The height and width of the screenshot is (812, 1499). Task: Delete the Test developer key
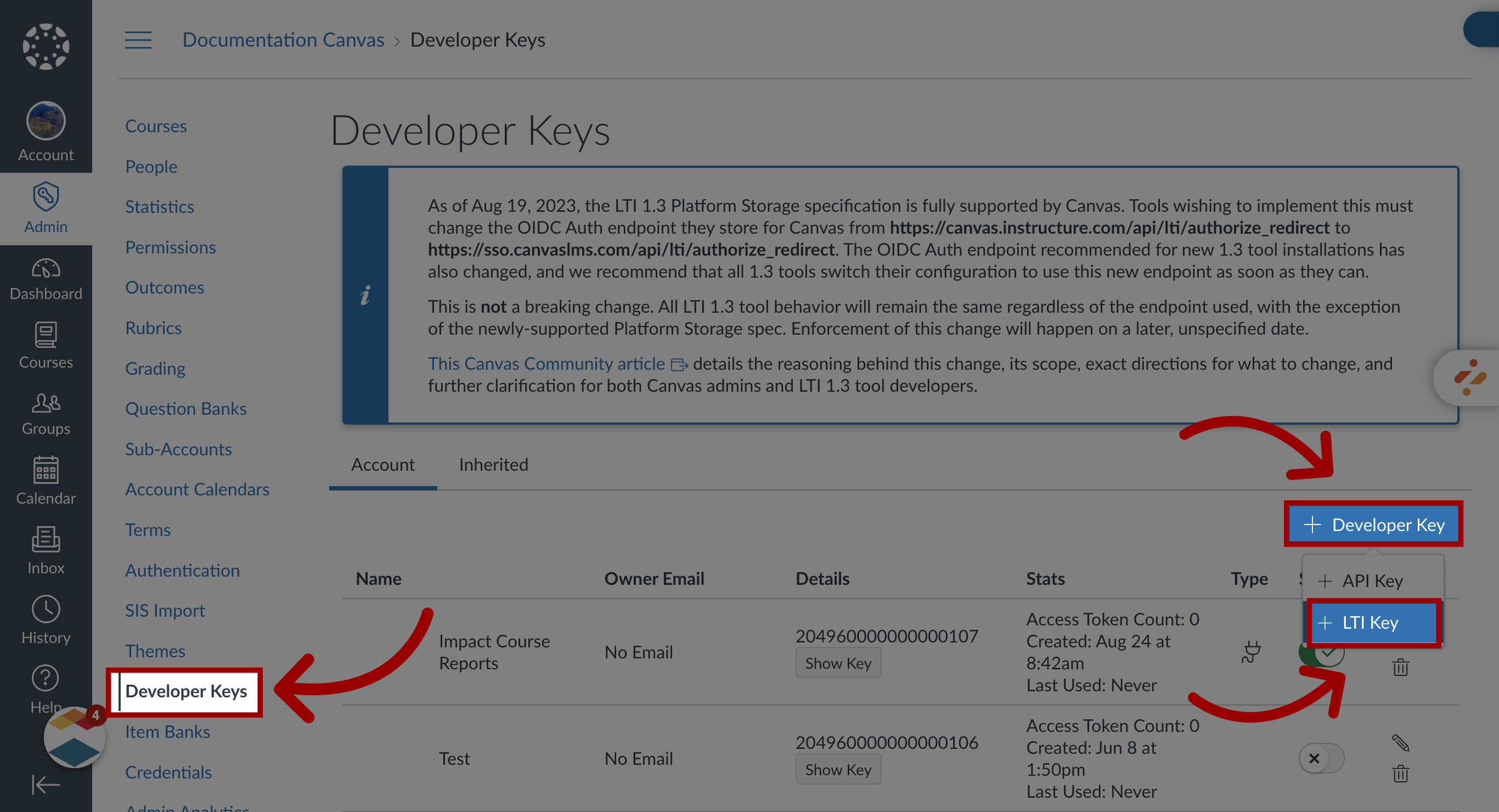[x=1400, y=774]
